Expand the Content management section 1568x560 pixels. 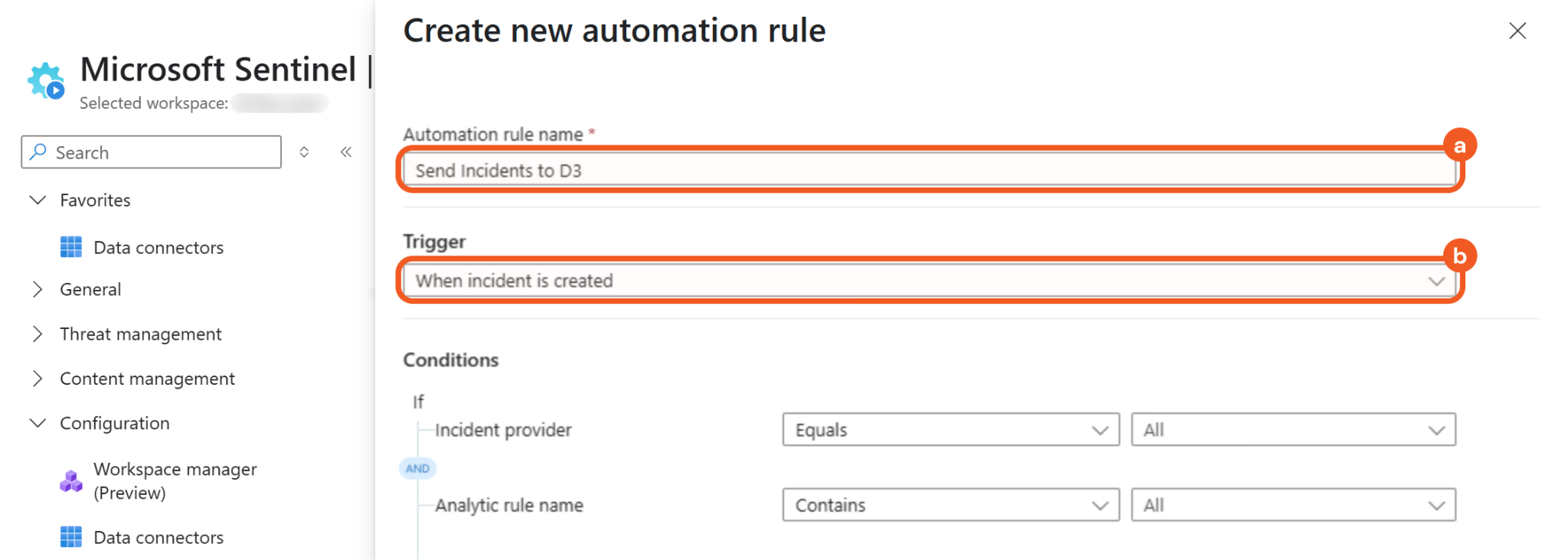[38, 379]
